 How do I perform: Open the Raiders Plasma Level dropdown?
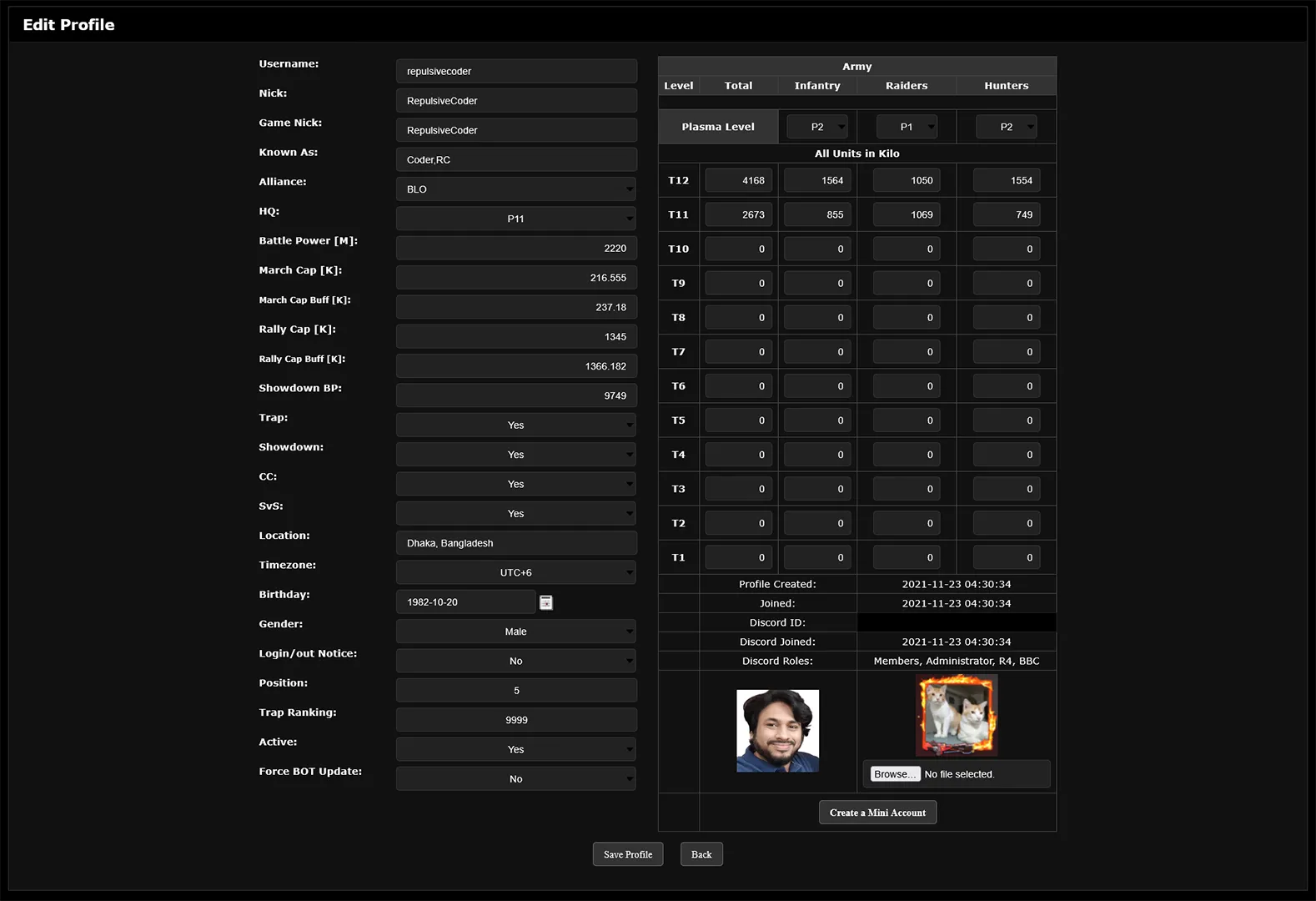coord(907,127)
